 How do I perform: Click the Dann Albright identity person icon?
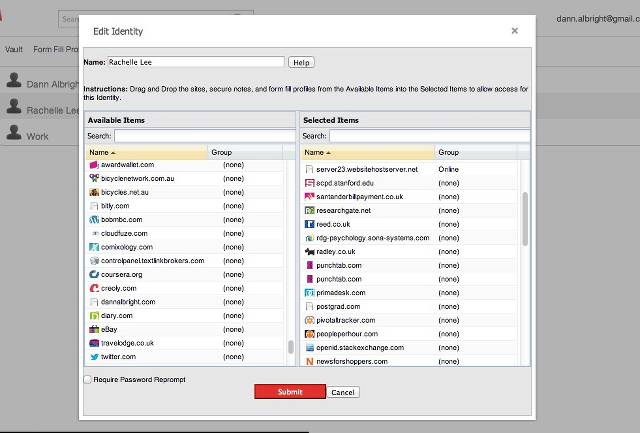click(13, 80)
